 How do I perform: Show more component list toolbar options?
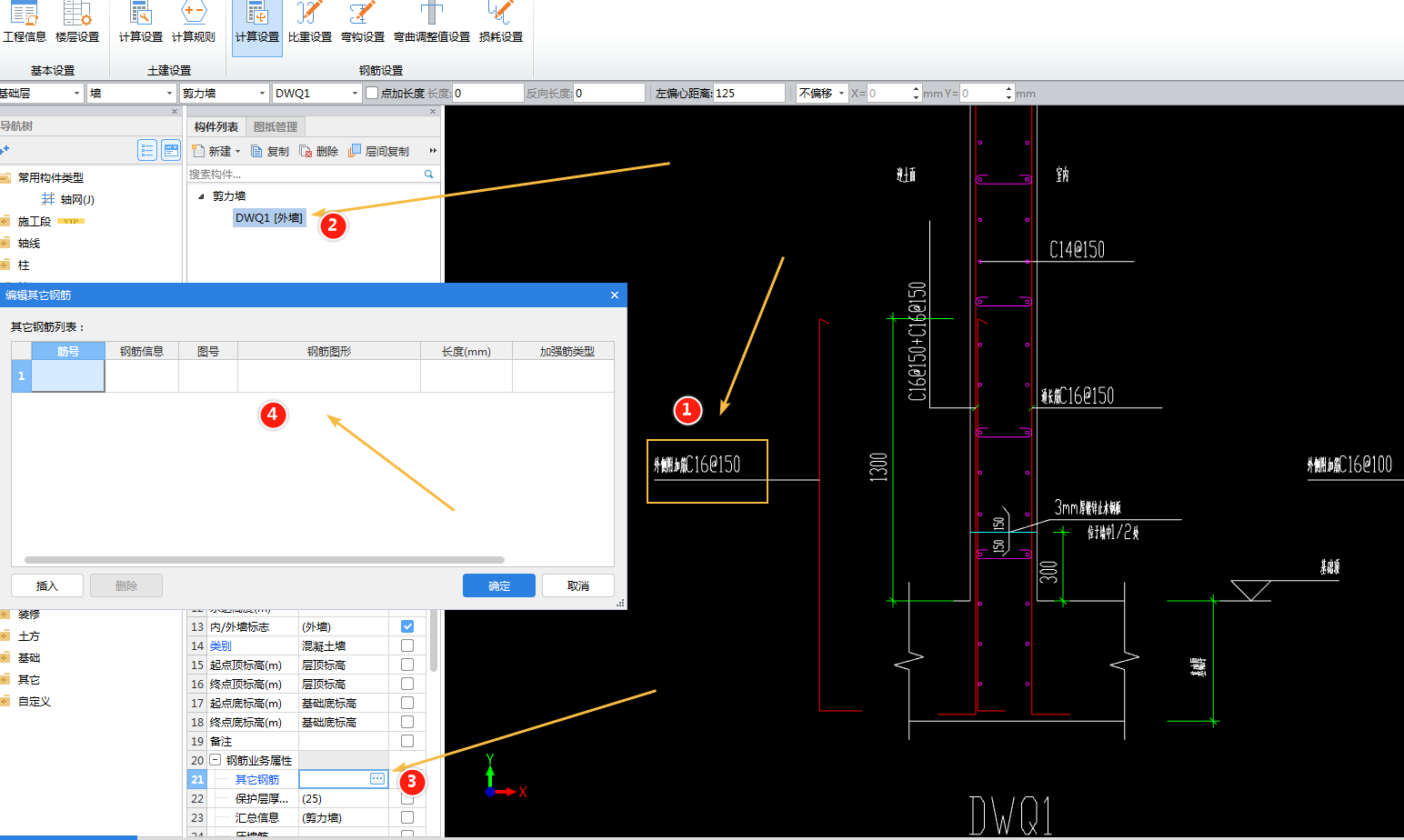click(x=433, y=151)
